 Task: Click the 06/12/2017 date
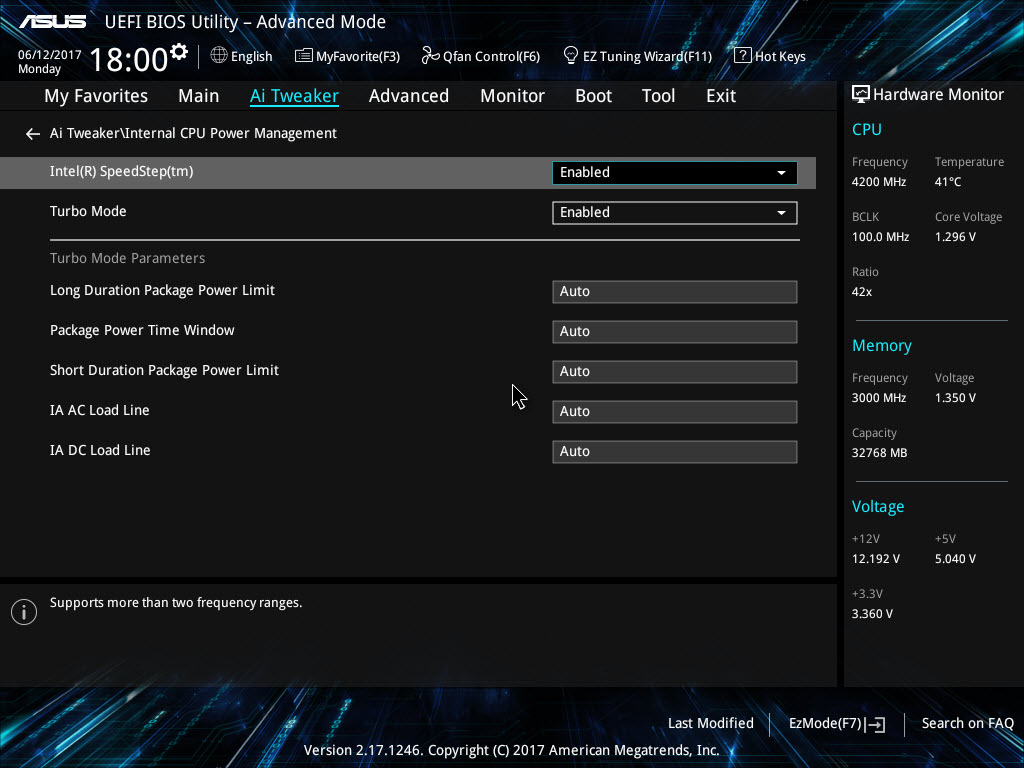pyautogui.click(x=50, y=55)
